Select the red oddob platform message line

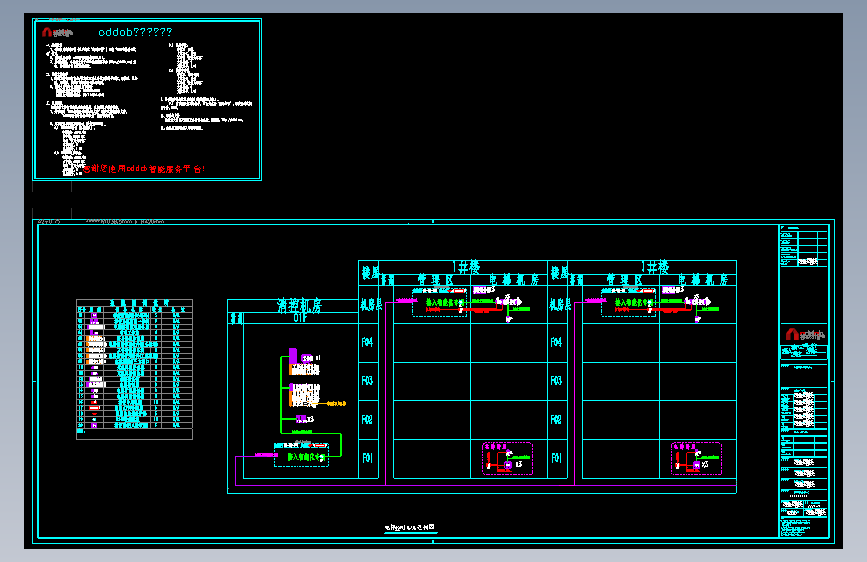[144, 169]
